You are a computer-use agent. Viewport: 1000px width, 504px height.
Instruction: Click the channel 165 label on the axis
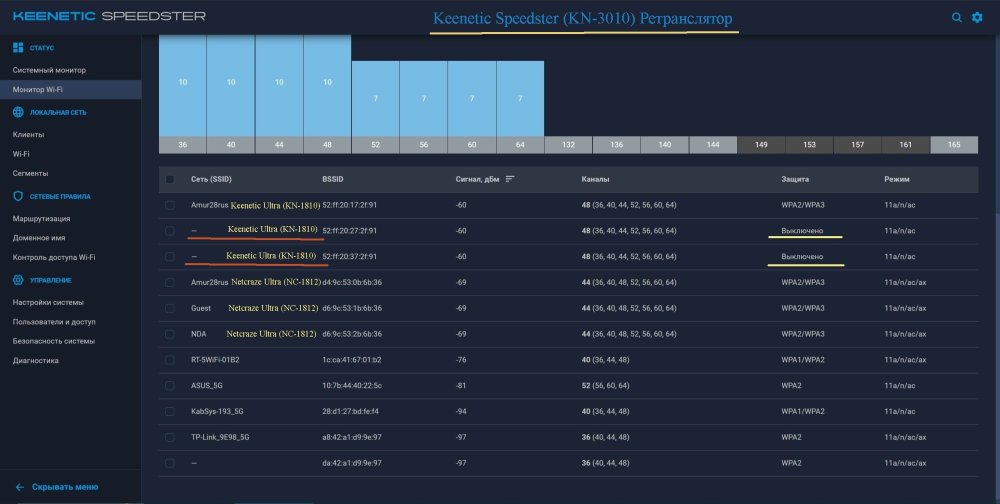(x=954, y=145)
